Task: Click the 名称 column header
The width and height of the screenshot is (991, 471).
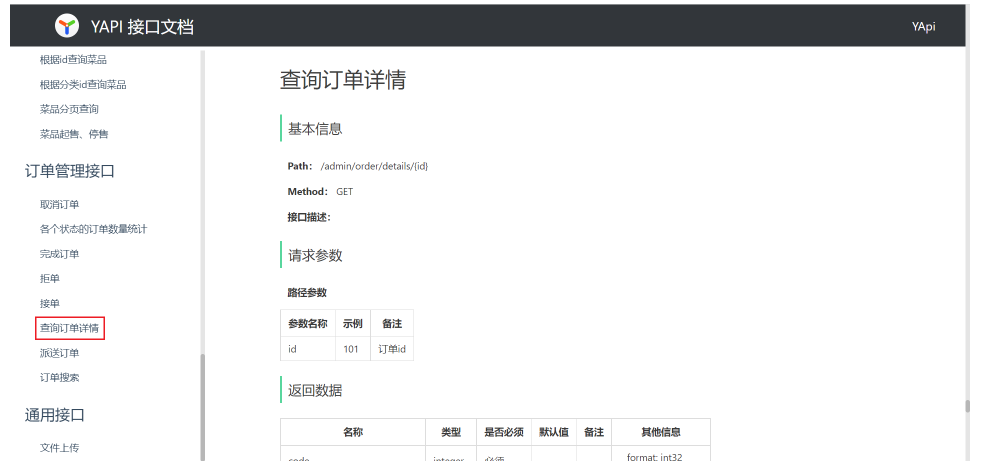Action: coord(353,432)
